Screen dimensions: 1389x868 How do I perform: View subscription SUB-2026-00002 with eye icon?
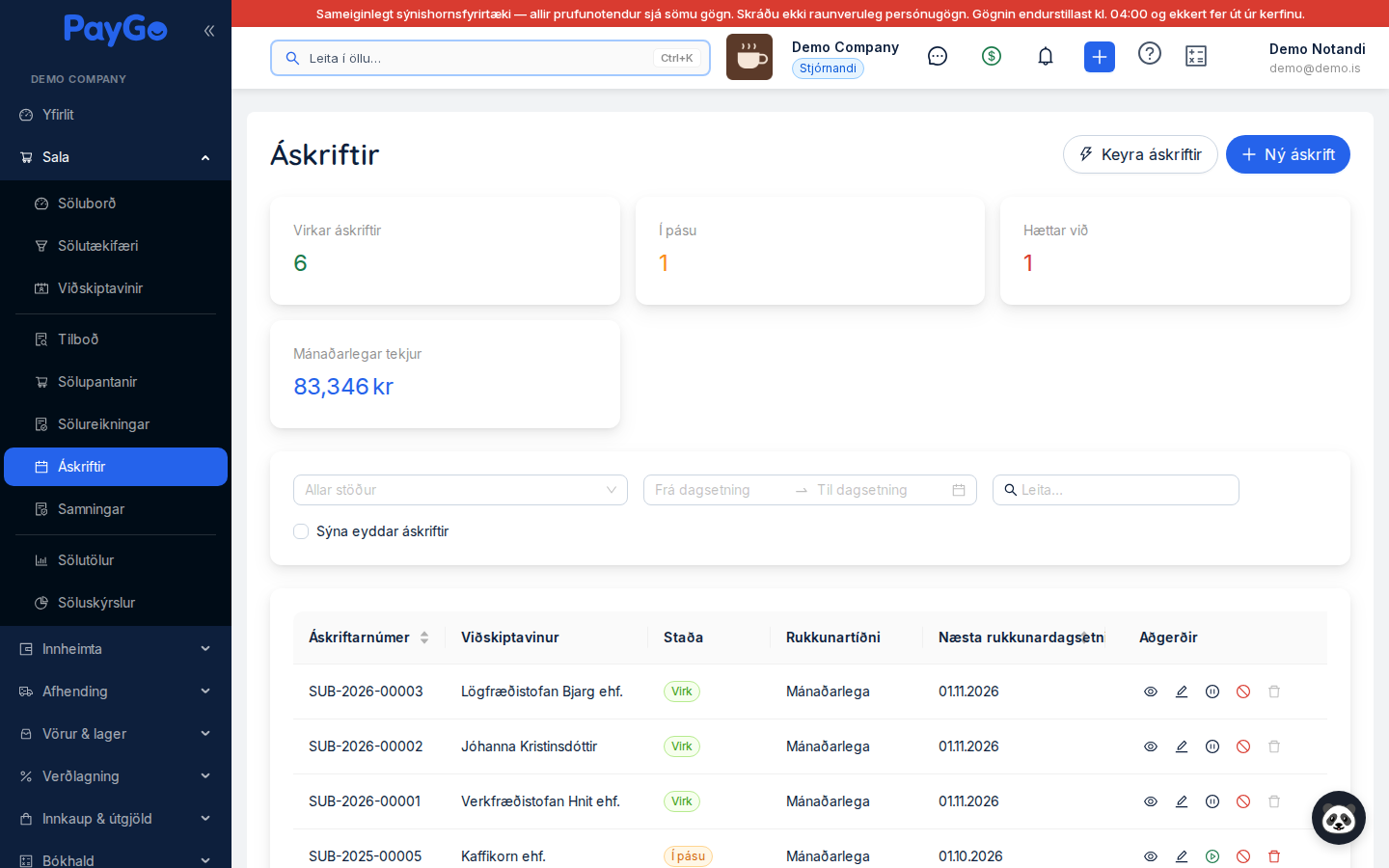(1151, 746)
